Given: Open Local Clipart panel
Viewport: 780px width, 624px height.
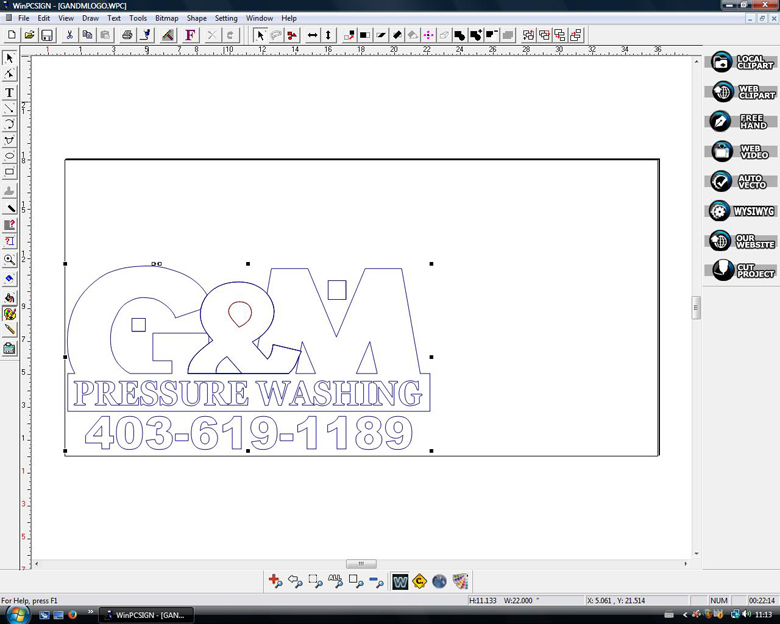Looking at the screenshot, I should 742,62.
